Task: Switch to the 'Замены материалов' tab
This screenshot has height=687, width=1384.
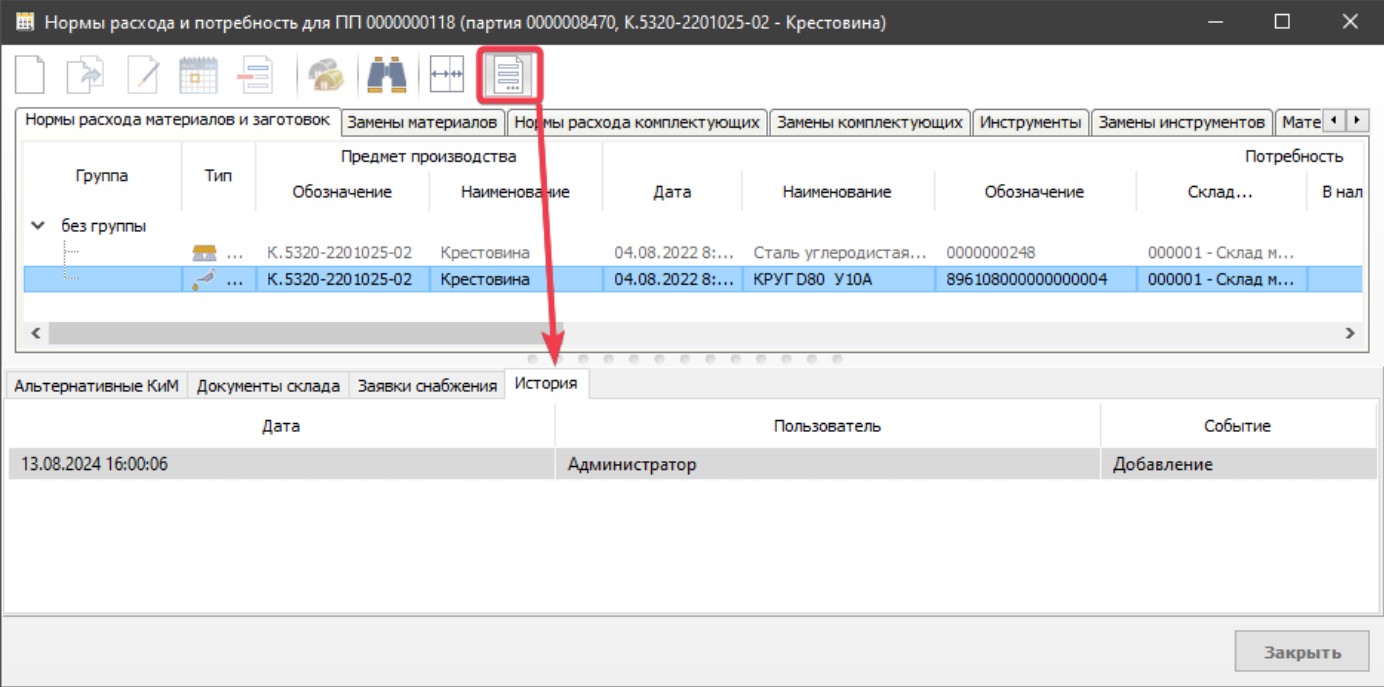Action: pyautogui.click(x=422, y=122)
